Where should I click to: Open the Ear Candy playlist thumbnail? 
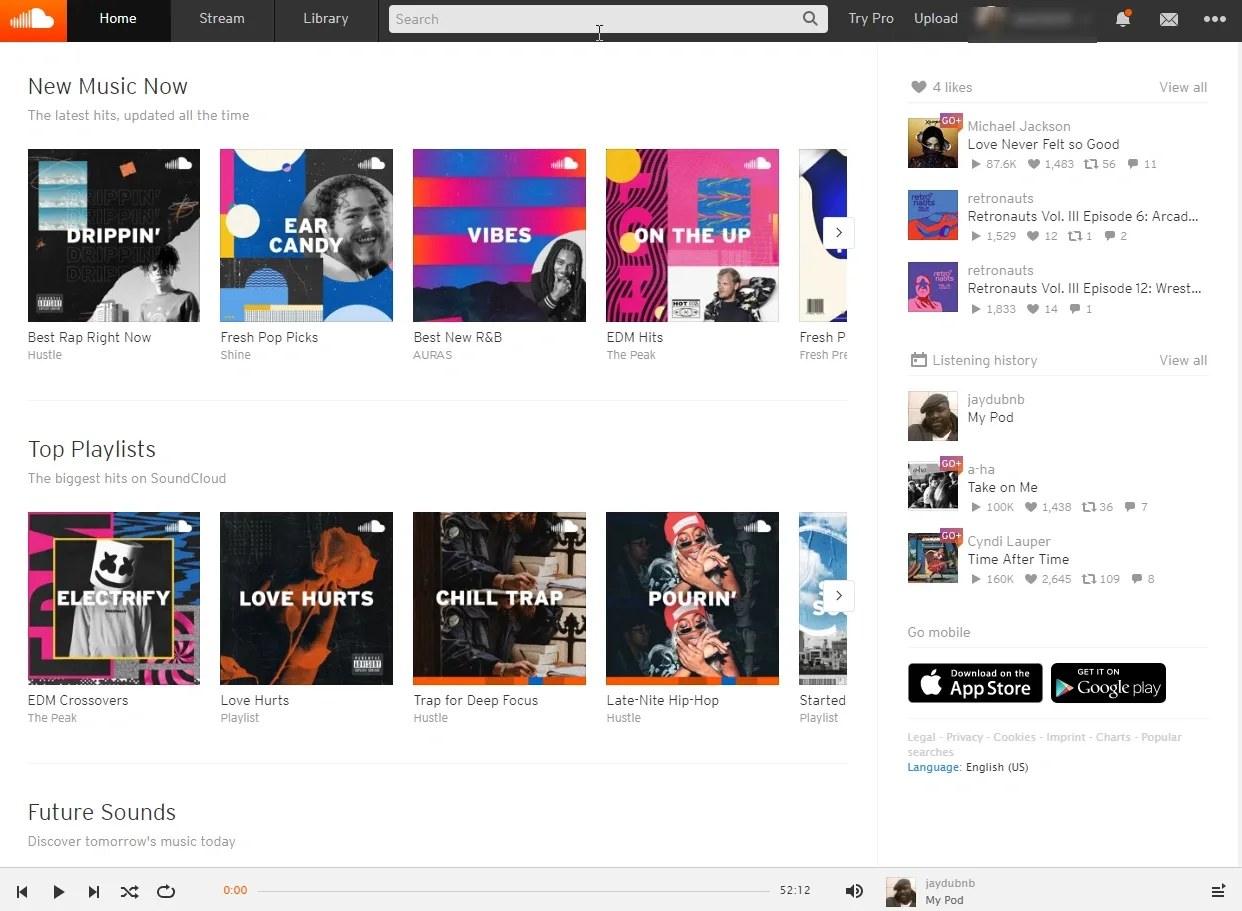306,235
